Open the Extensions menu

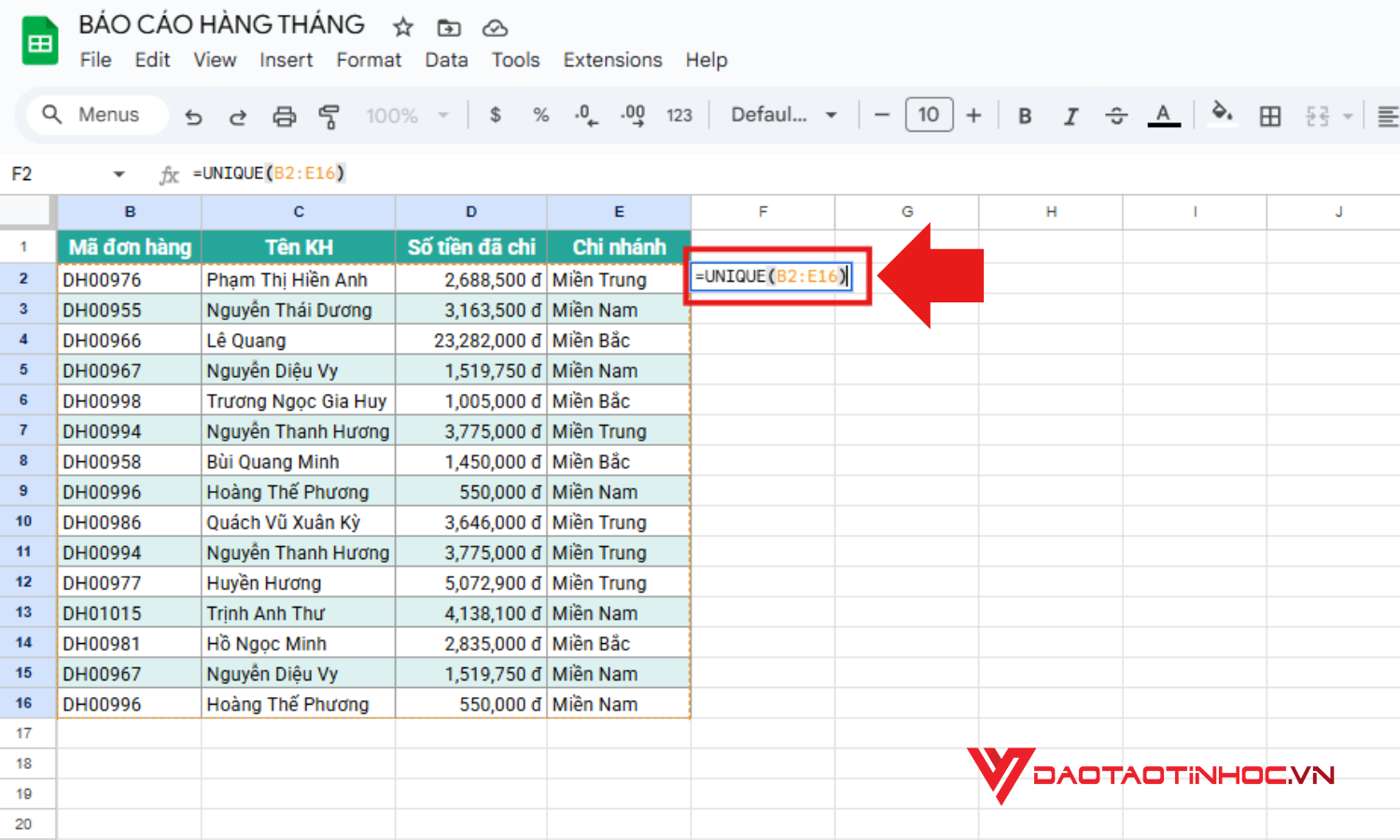click(x=612, y=60)
